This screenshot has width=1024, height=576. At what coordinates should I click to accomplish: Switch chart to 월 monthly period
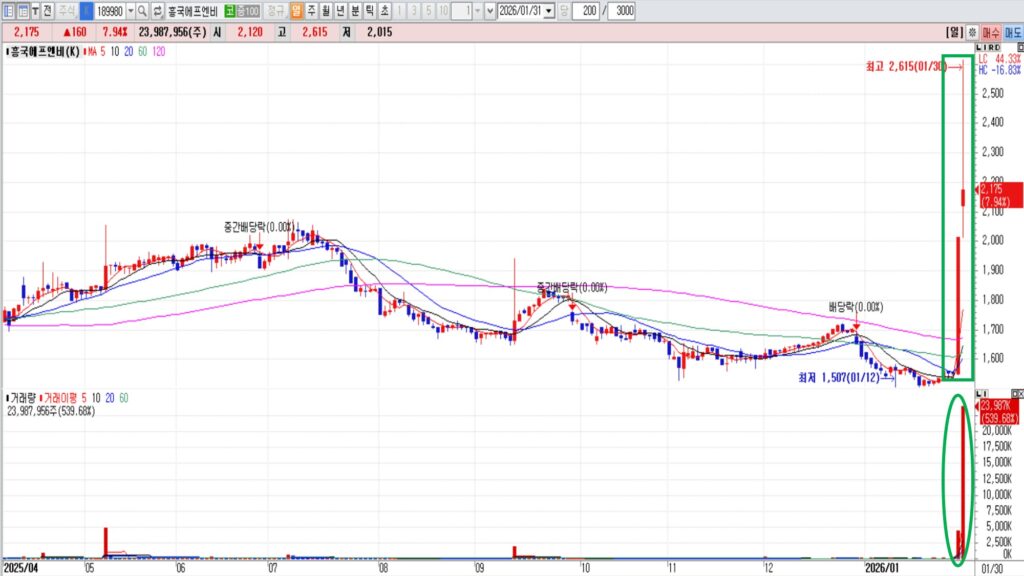tap(326, 10)
